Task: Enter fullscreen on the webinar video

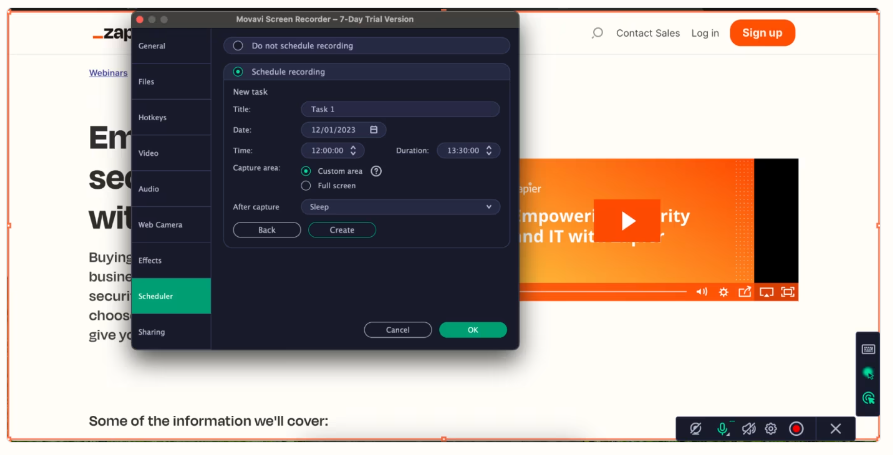Action: pos(788,292)
